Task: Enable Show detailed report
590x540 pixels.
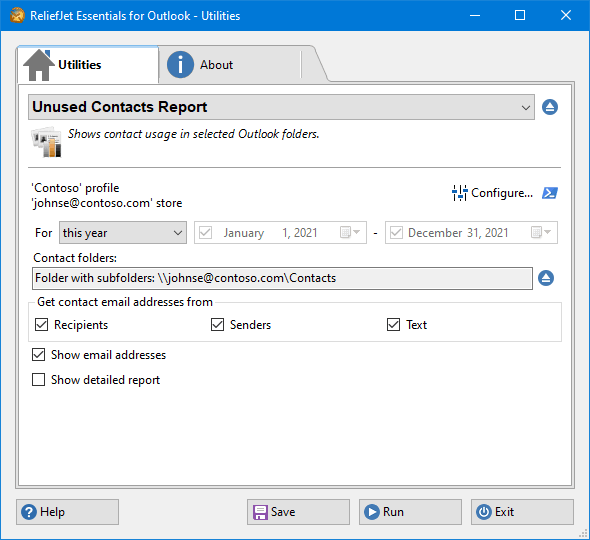Action: [38, 380]
